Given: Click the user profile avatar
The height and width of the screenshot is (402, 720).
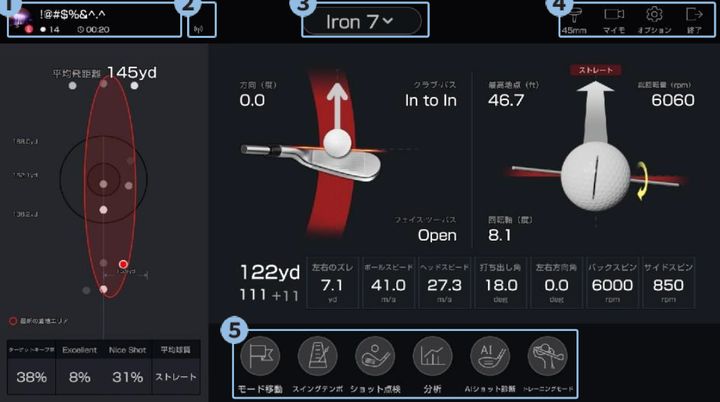Looking at the screenshot, I should (x=19, y=17).
